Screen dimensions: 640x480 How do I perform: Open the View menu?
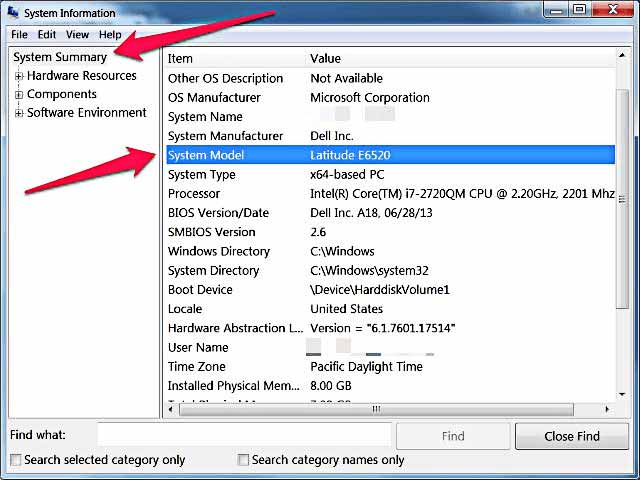coord(77,35)
